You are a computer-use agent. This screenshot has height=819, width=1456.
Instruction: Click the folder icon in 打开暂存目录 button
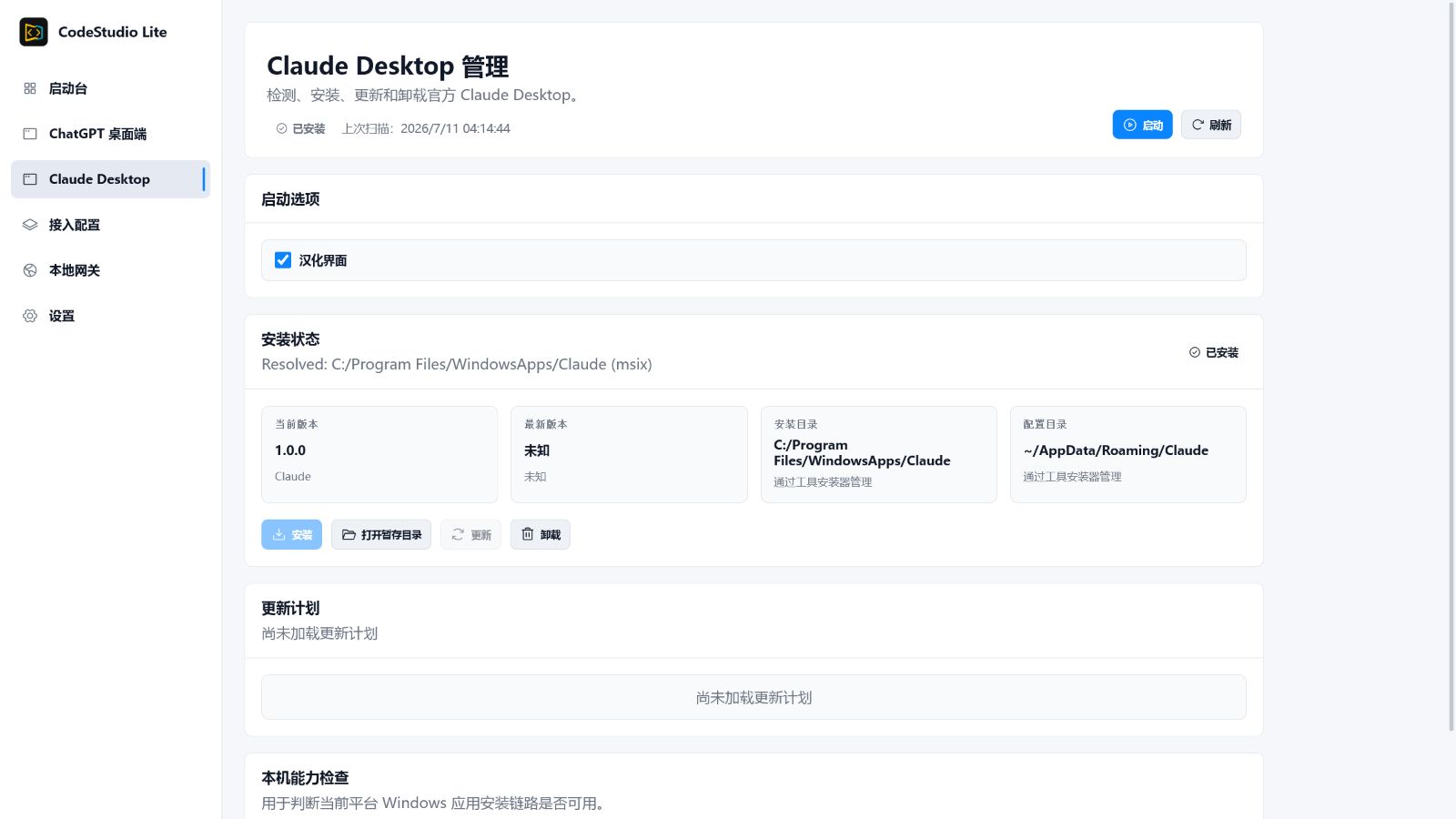pyautogui.click(x=349, y=535)
